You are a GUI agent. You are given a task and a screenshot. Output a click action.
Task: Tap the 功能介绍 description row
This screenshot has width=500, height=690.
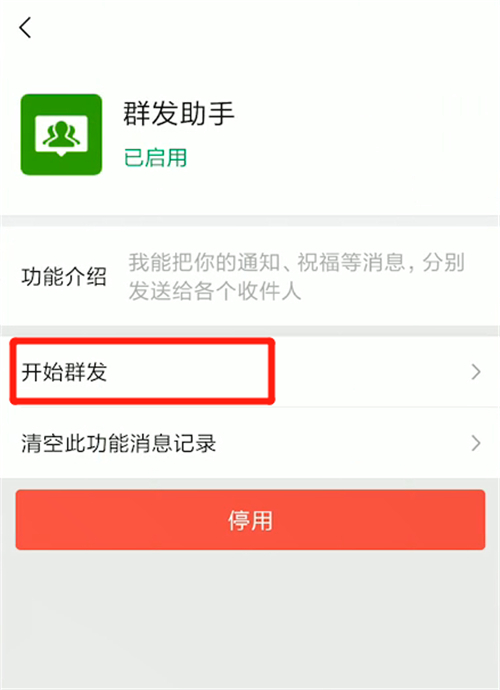tap(250, 276)
